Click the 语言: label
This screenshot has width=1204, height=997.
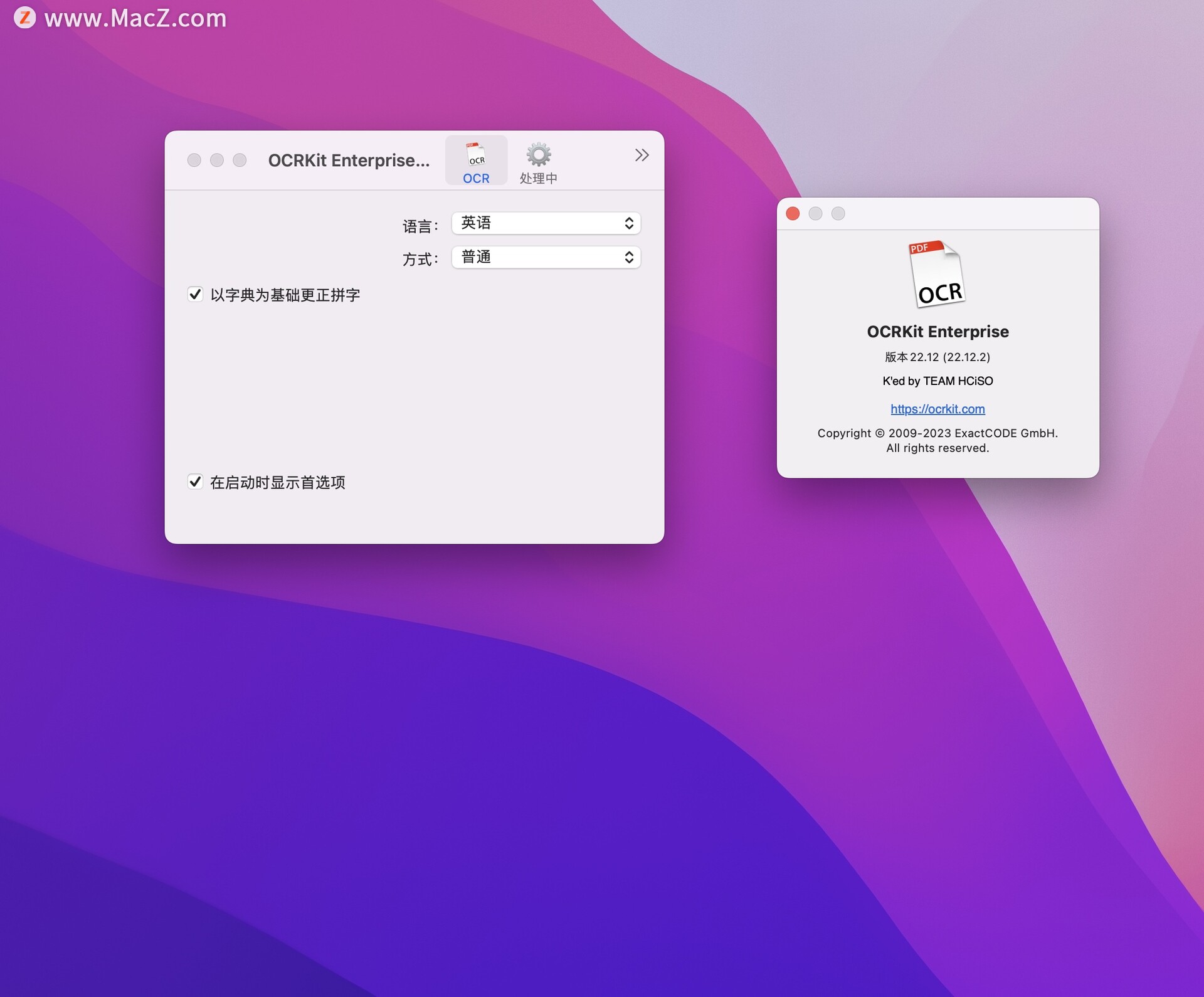(420, 226)
